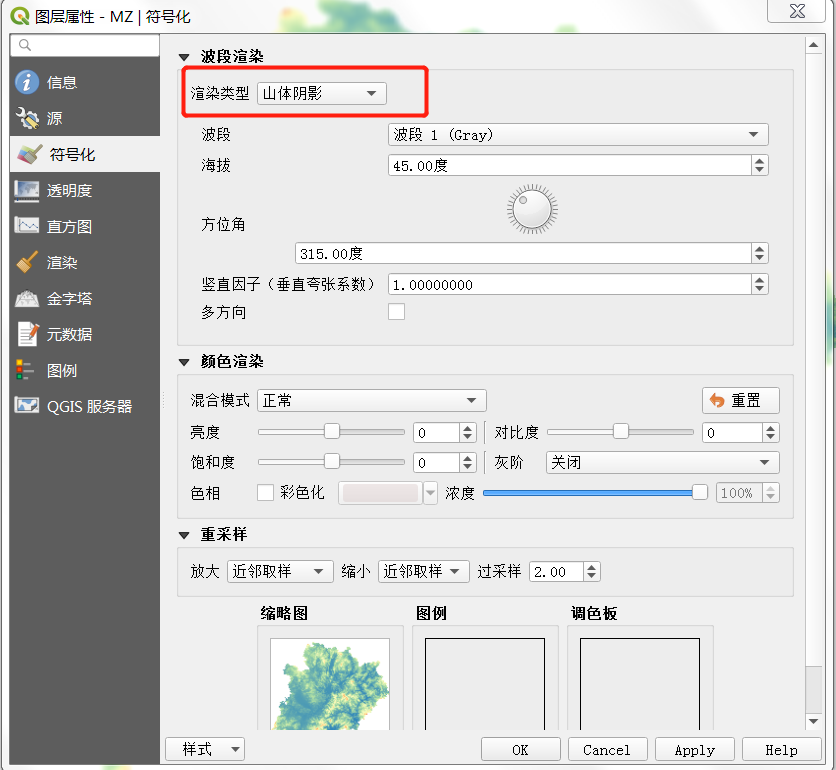Select the 透明度 transparency icon
Screen dimensions: 836x770
click(x=27, y=190)
